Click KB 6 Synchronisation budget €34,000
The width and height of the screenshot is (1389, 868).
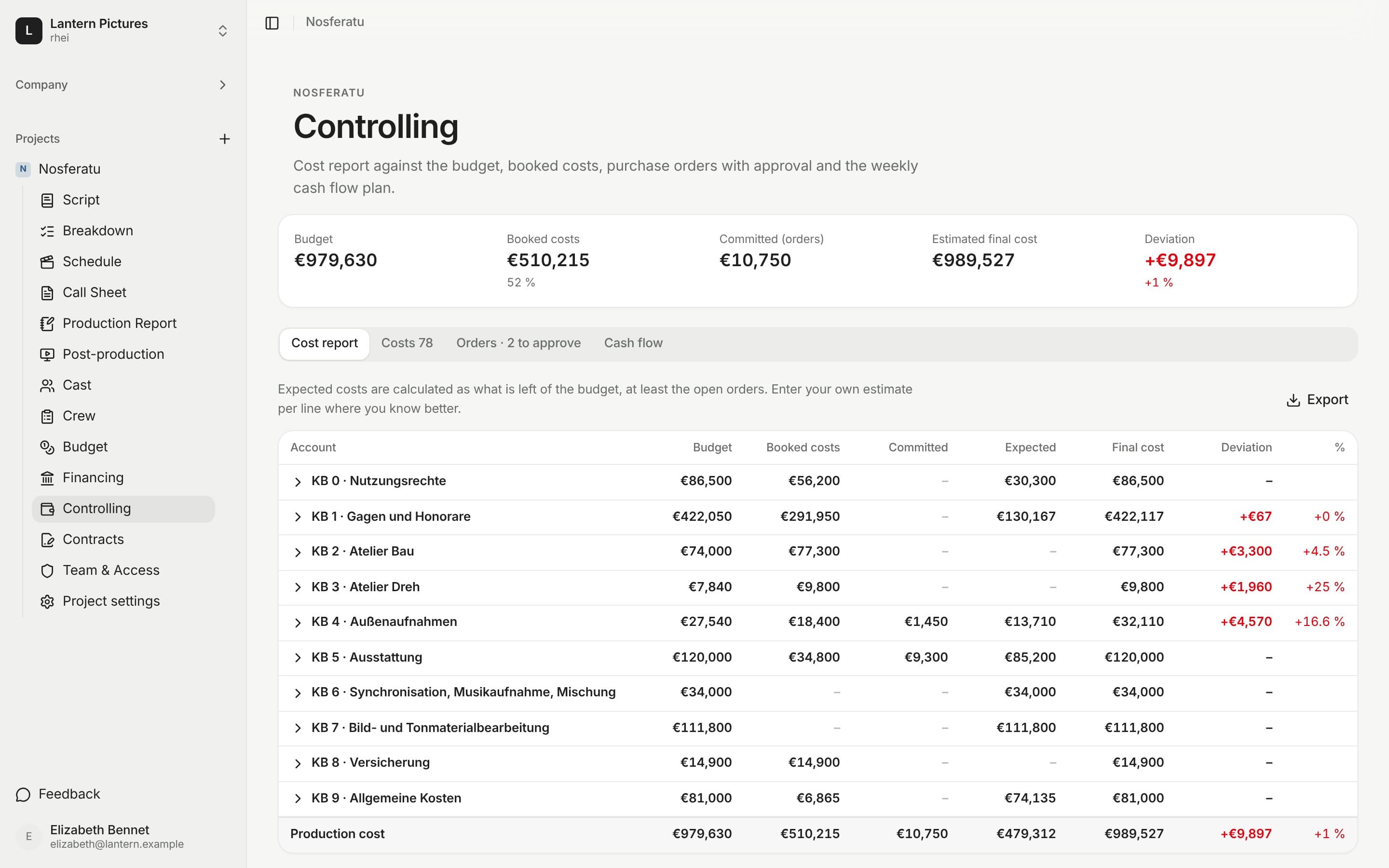click(706, 692)
